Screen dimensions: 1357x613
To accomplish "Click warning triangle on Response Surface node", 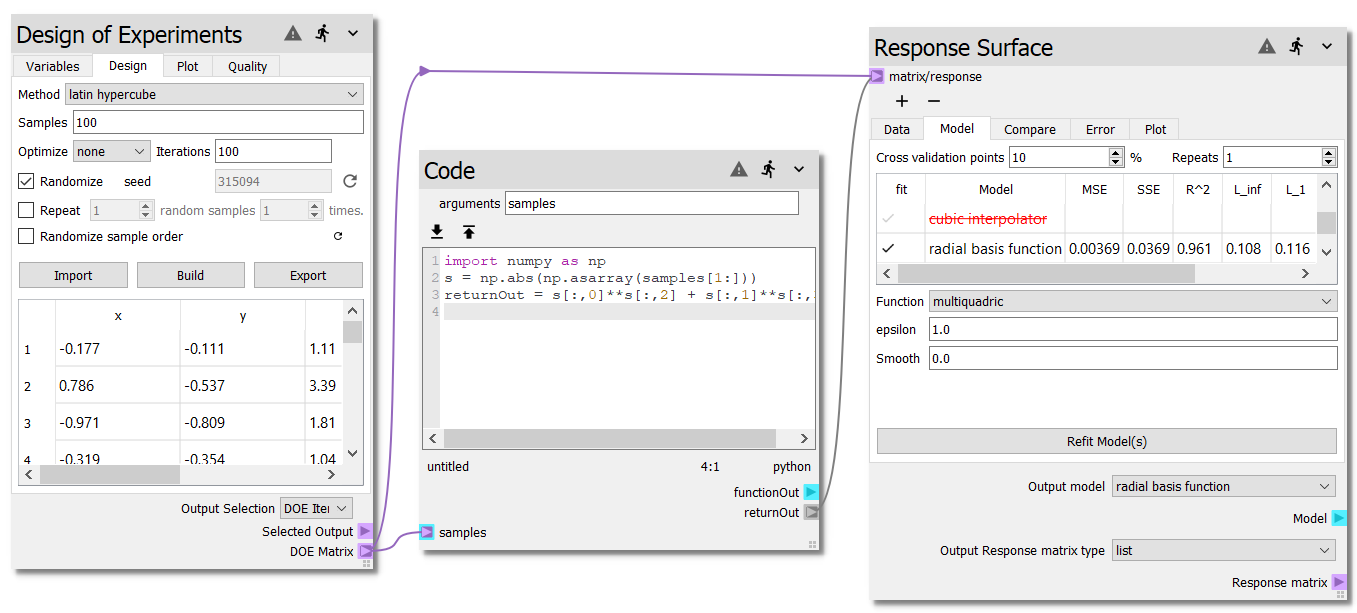I will click(1267, 46).
